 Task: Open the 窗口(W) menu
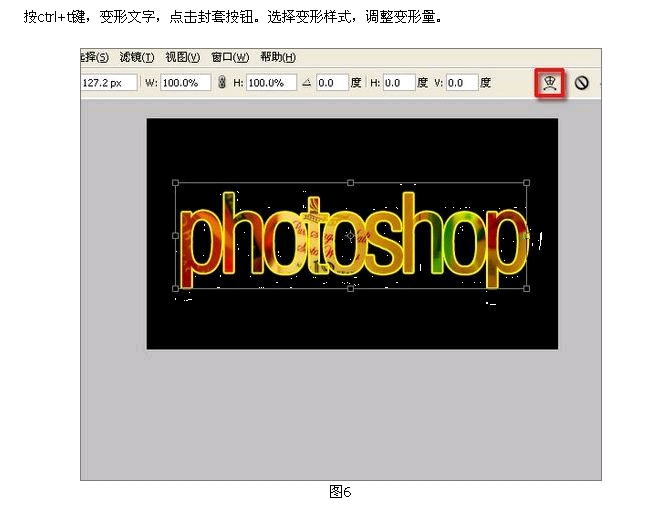230,57
